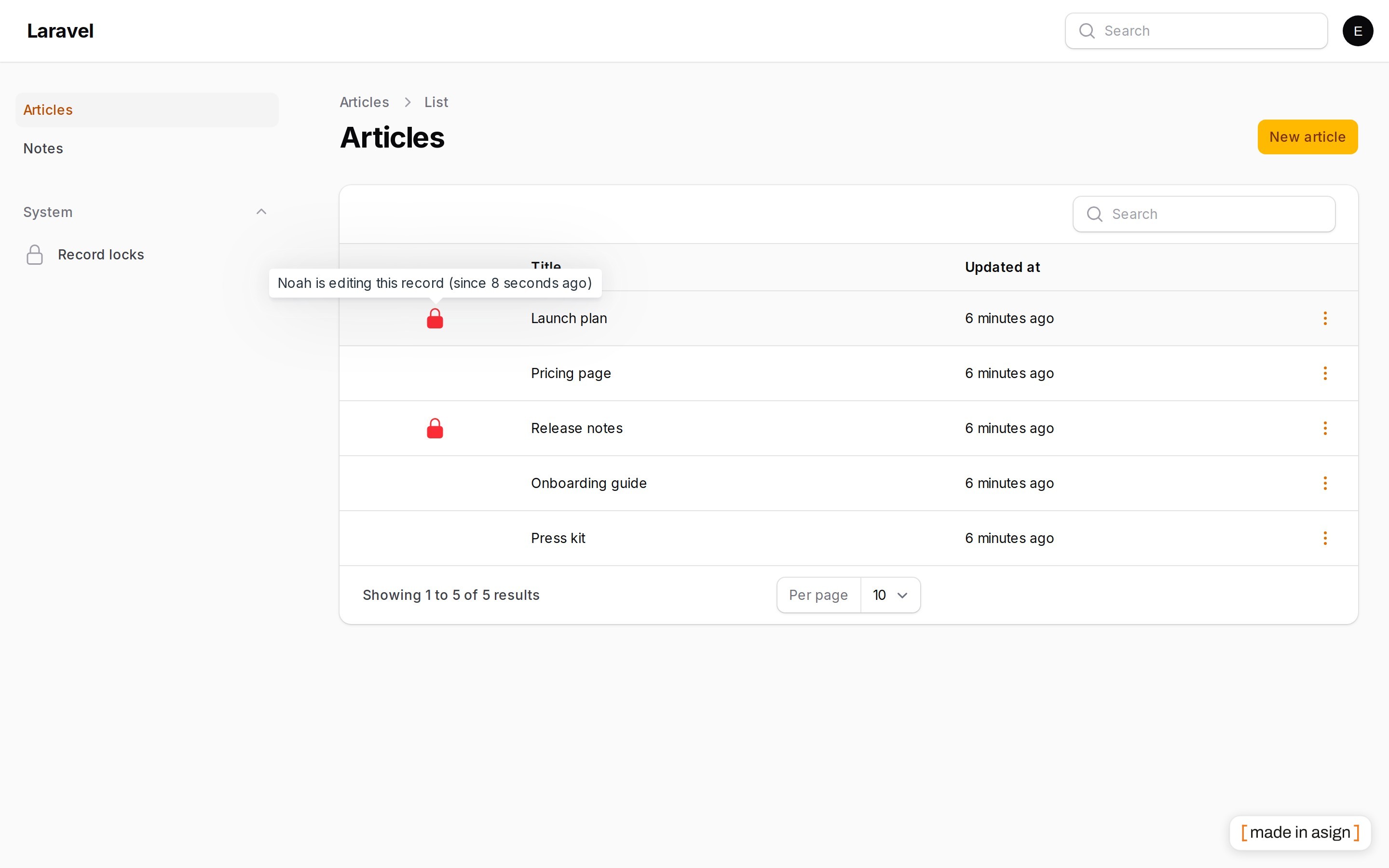Open the Pricing page article title
This screenshot has height=868, width=1389.
click(x=571, y=373)
